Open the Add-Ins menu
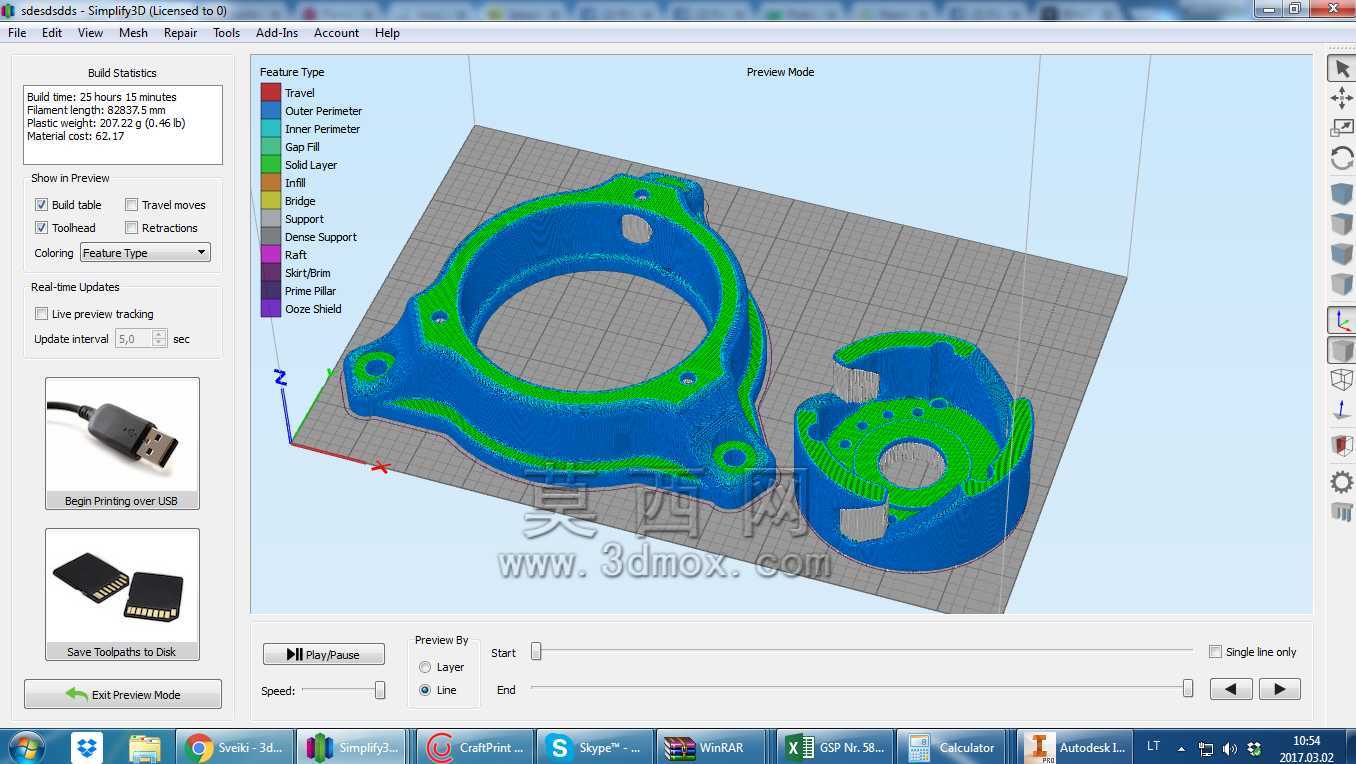This screenshot has height=764, width=1356. (x=277, y=33)
